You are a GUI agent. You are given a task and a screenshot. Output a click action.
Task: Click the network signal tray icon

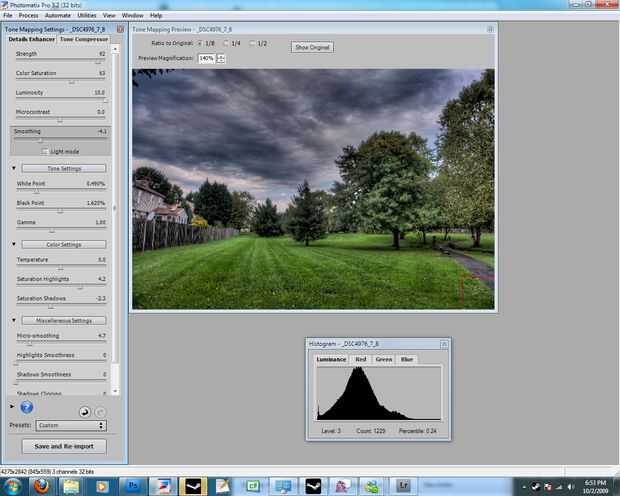point(560,487)
